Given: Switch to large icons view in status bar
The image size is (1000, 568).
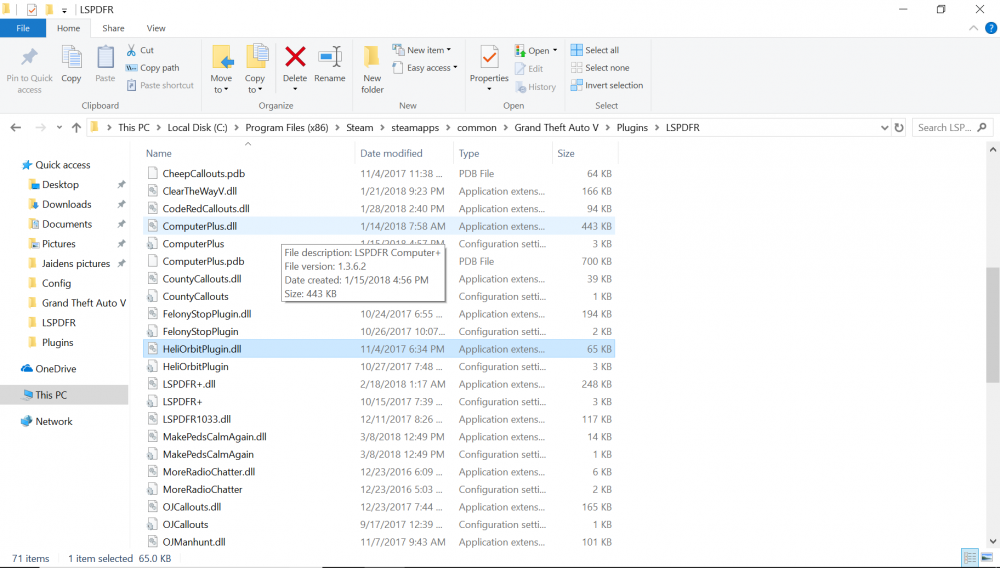Looking at the screenshot, I should point(986,557).
